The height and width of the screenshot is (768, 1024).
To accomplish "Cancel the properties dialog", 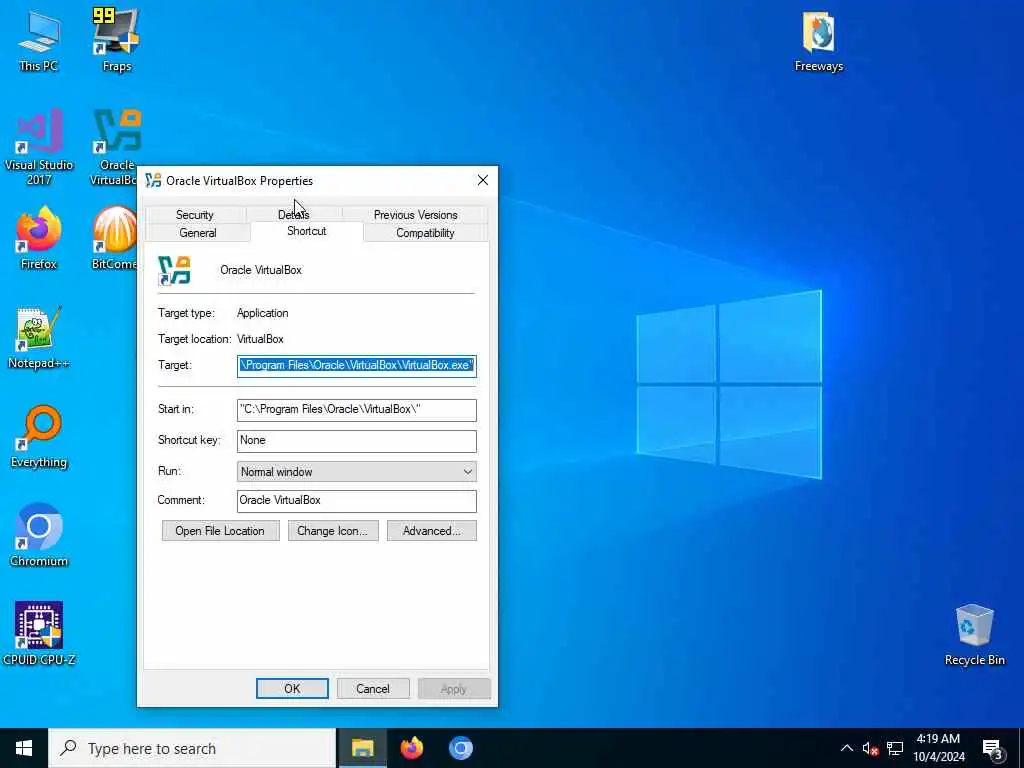I will (373, 688).
